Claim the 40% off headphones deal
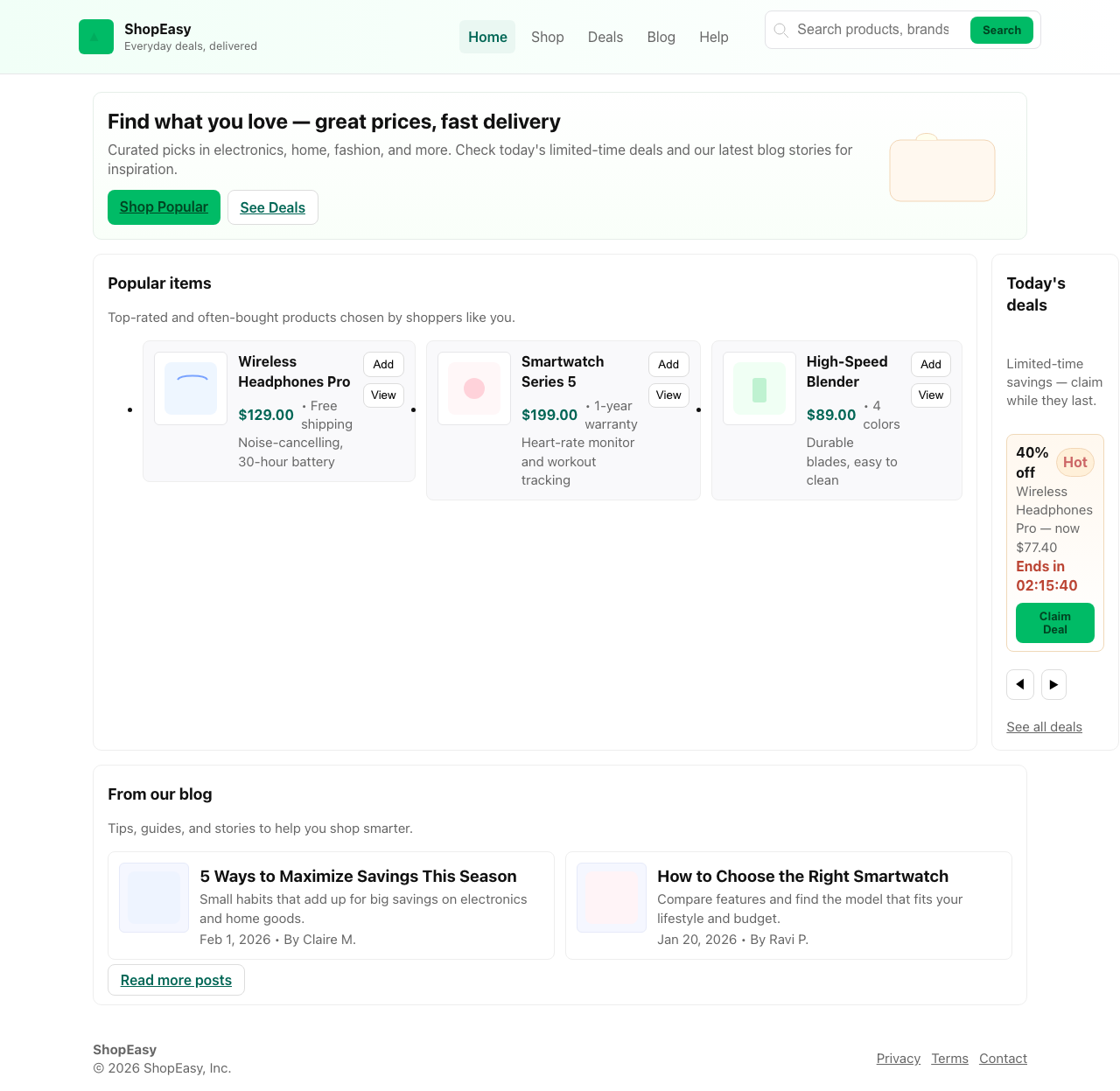 point(1054,623)
